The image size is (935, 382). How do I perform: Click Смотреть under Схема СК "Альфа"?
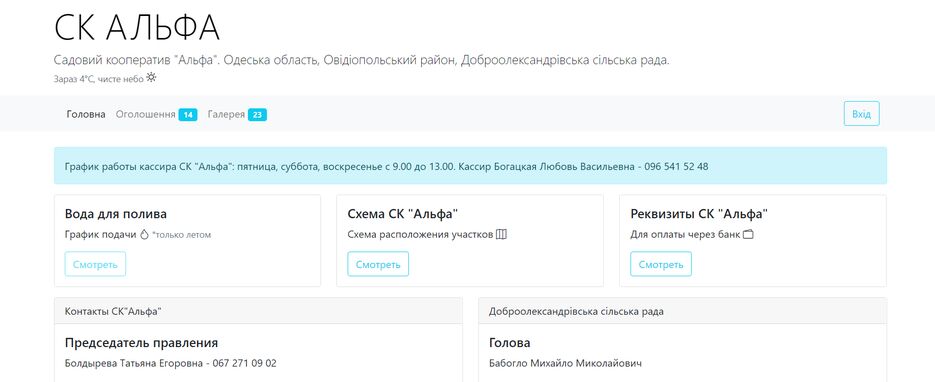point(378,264)
